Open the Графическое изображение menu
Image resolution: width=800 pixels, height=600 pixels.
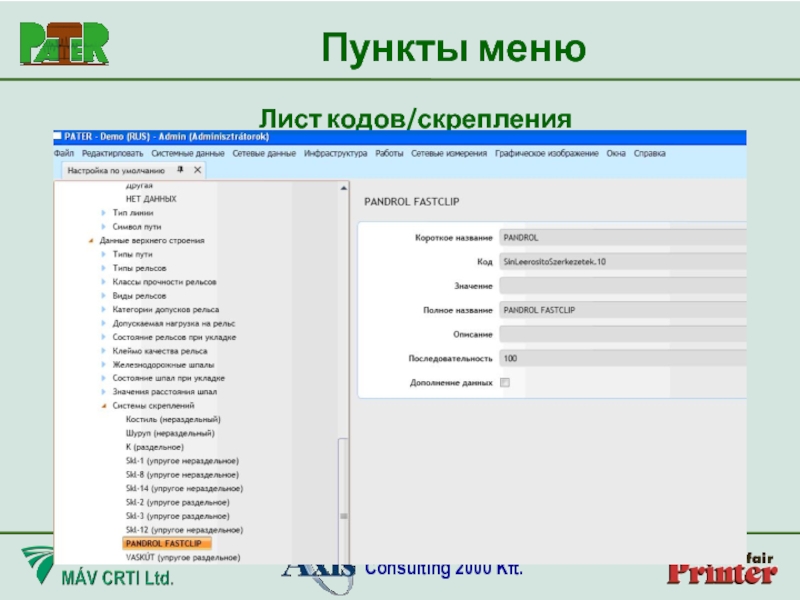click(x=546, y=153)
